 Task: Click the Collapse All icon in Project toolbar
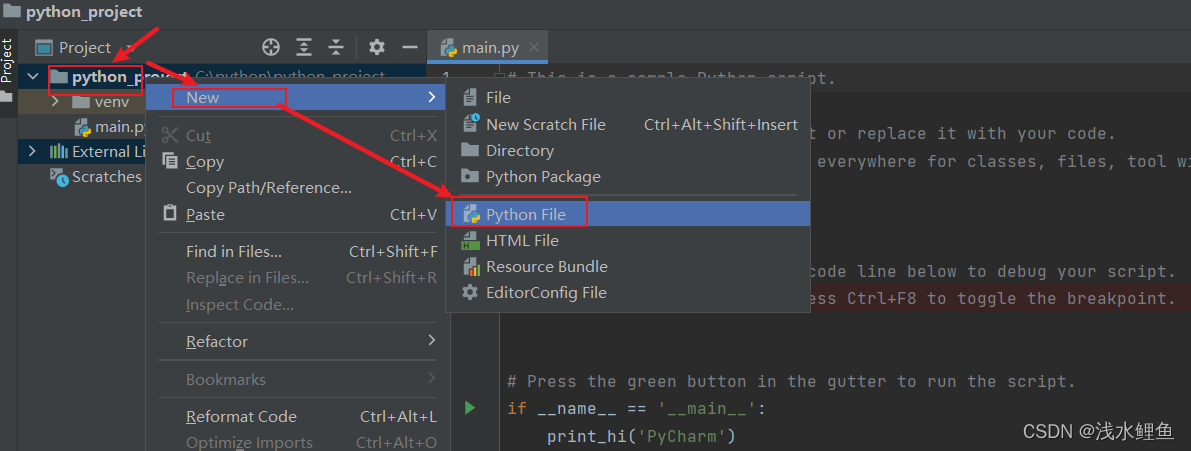pos(336,48)
